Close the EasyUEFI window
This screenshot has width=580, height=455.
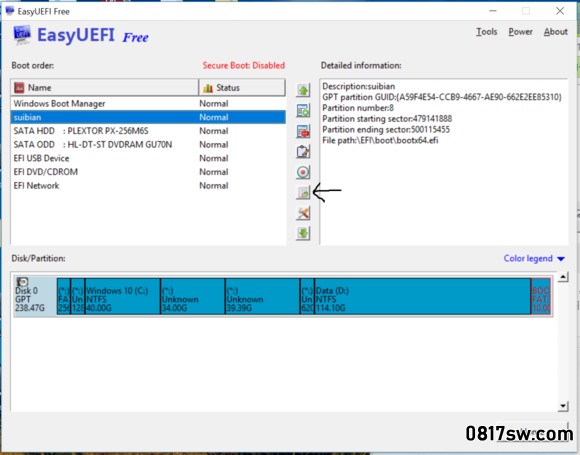coord(560,11)
